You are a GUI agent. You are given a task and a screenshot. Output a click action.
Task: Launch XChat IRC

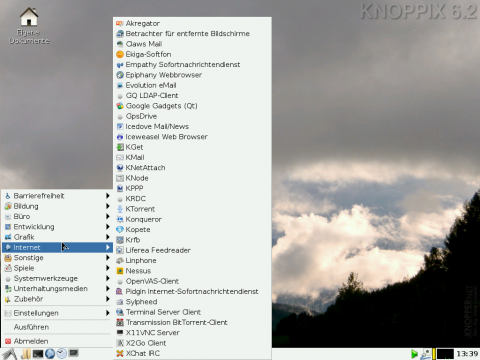[192, 353]
